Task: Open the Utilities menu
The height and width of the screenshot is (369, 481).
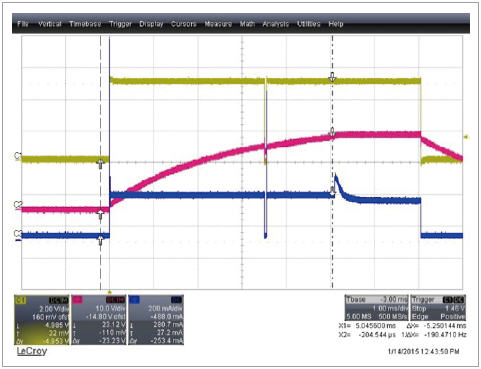Action: click(x=309, y=24)
